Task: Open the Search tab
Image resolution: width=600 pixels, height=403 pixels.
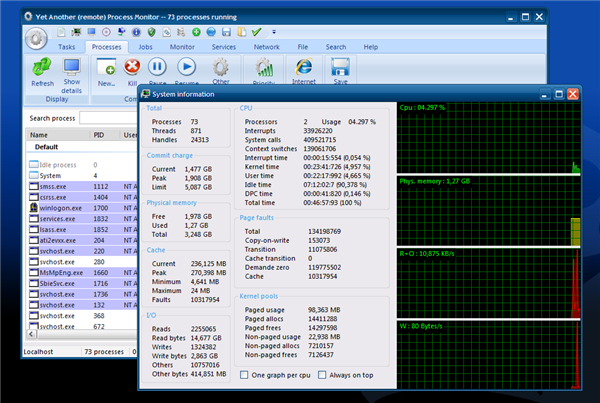Action: coord(336,47)
